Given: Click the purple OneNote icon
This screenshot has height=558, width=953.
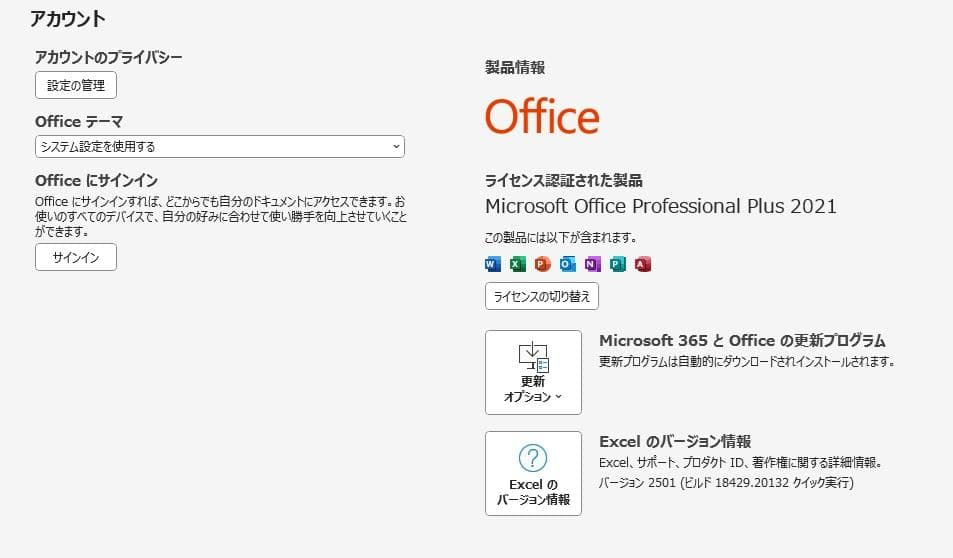Looking at the screenshot, I should 592,264.
